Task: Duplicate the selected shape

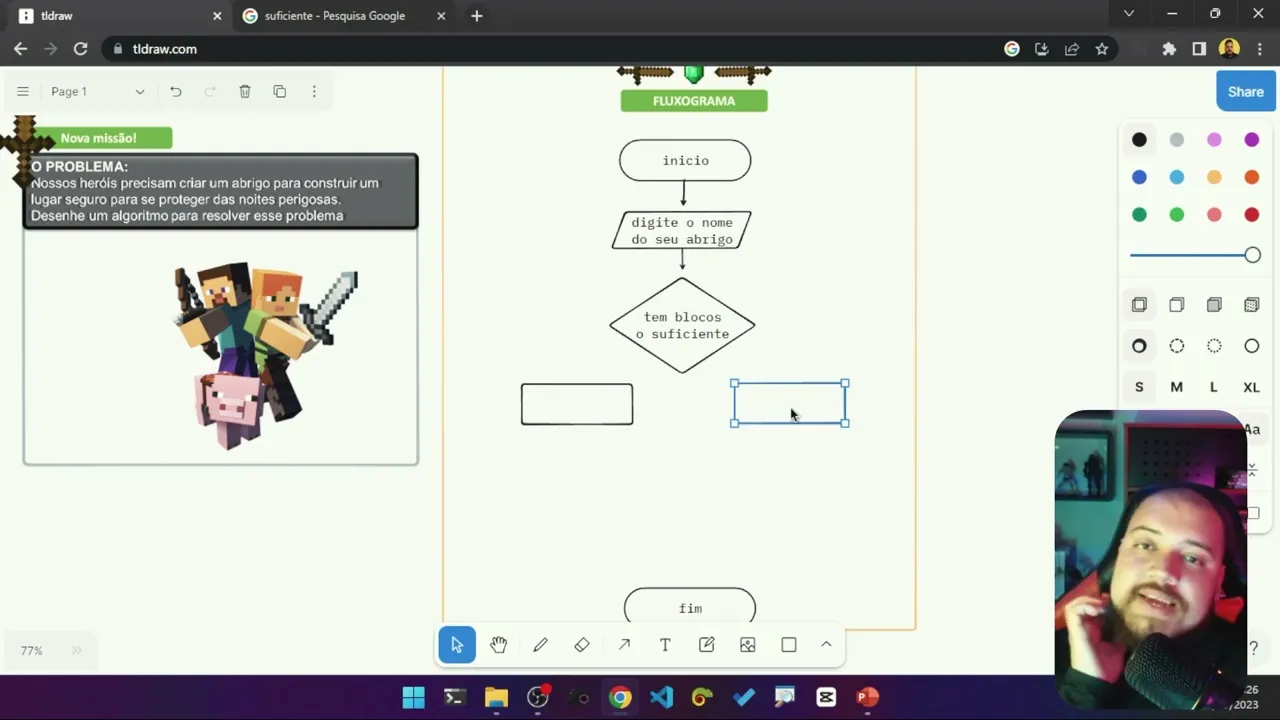Action: pos(280,91)
